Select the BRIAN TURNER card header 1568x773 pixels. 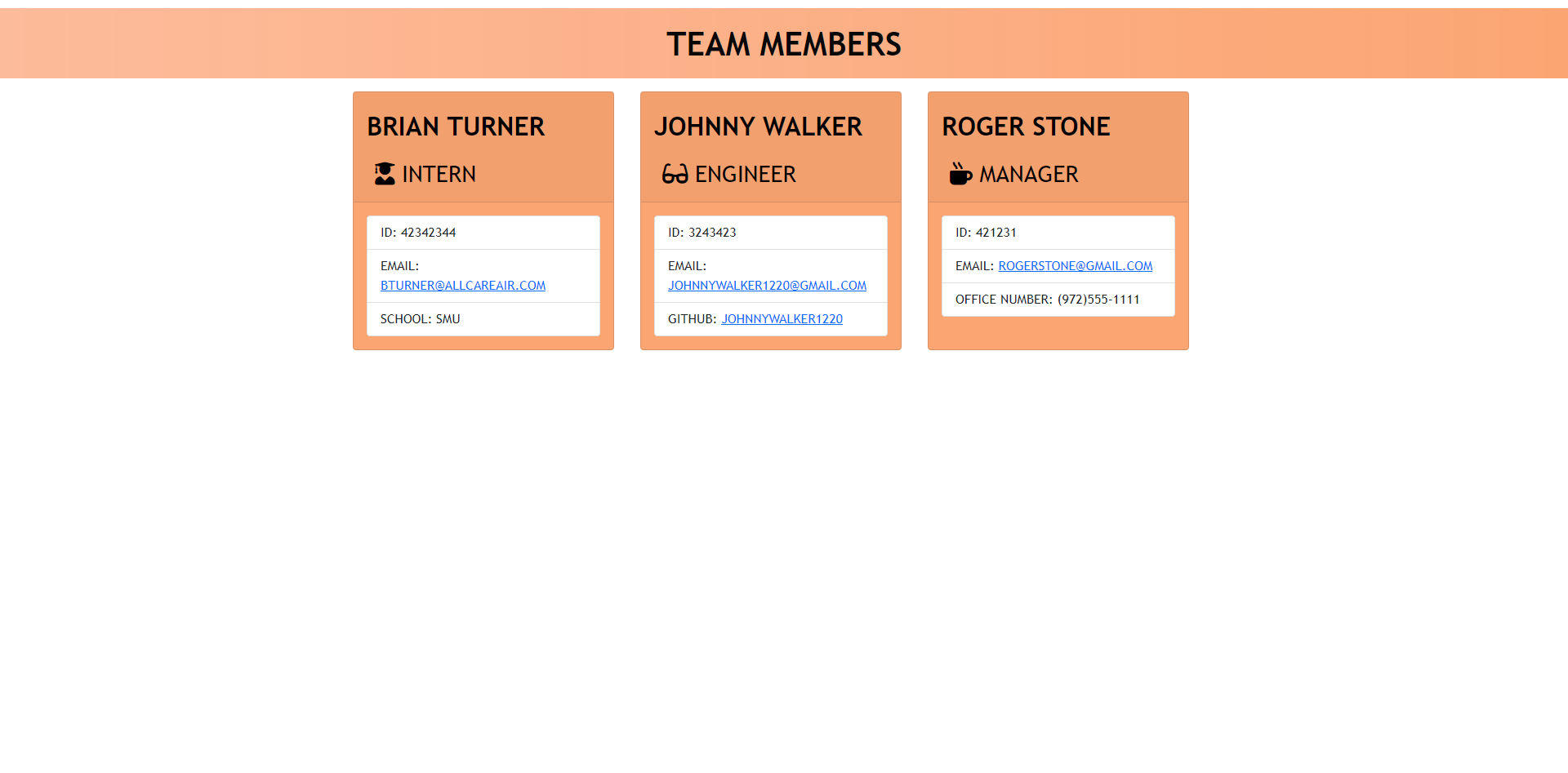(x=456, y=127)
